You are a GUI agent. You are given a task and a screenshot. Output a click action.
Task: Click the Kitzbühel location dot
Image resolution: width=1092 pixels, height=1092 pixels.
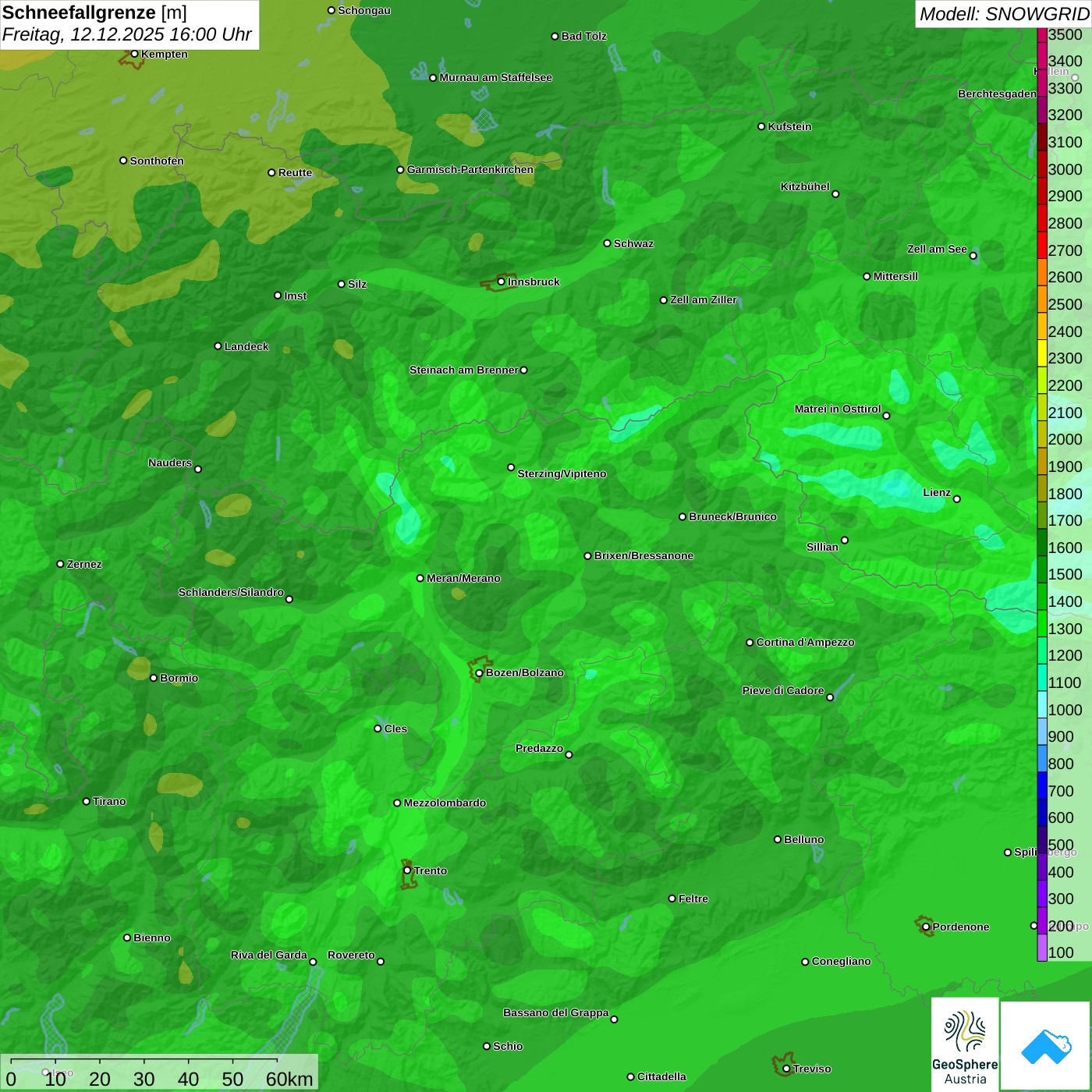[x=835, y=194]
